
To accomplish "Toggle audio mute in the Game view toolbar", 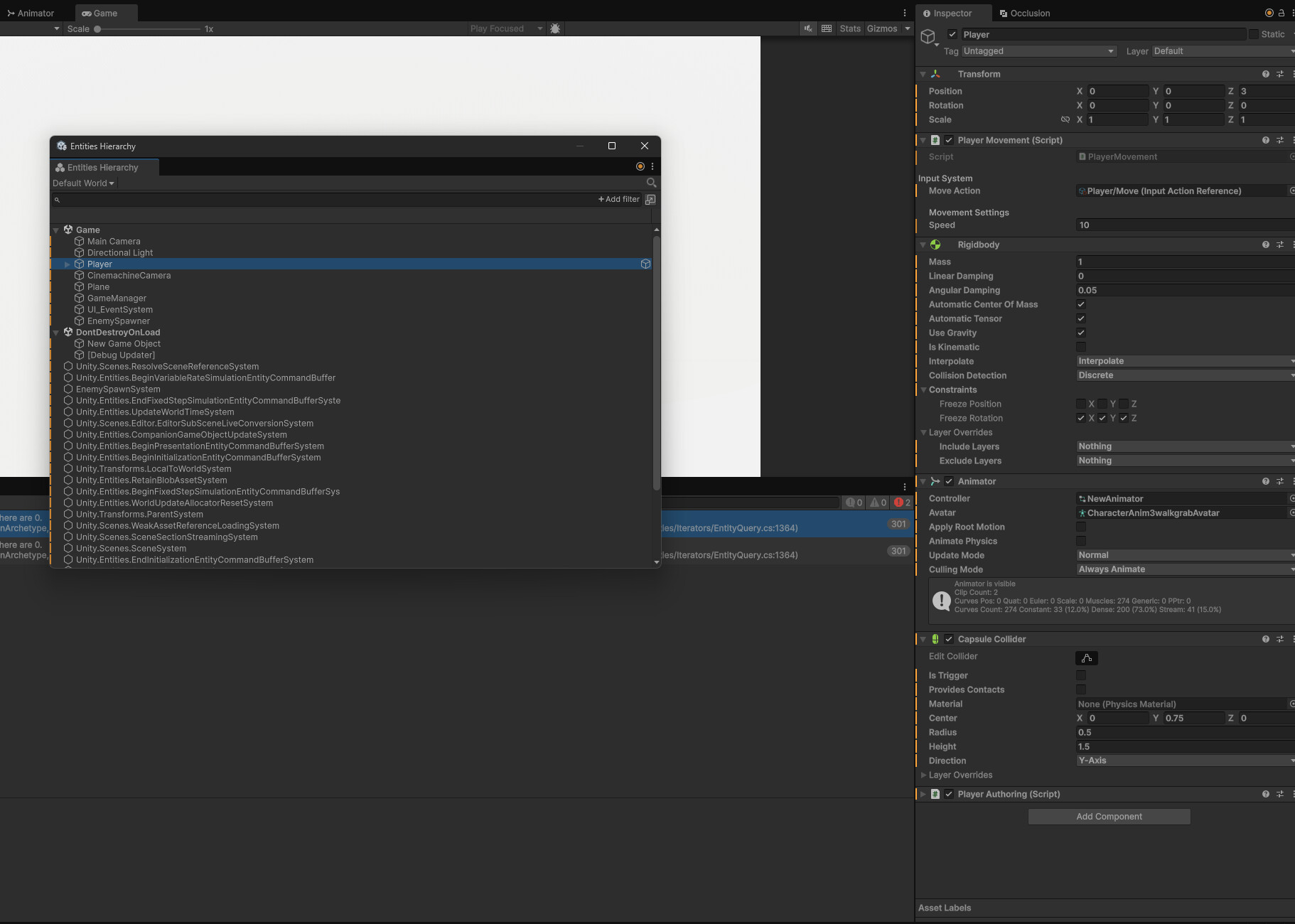I will pos(807,28).
